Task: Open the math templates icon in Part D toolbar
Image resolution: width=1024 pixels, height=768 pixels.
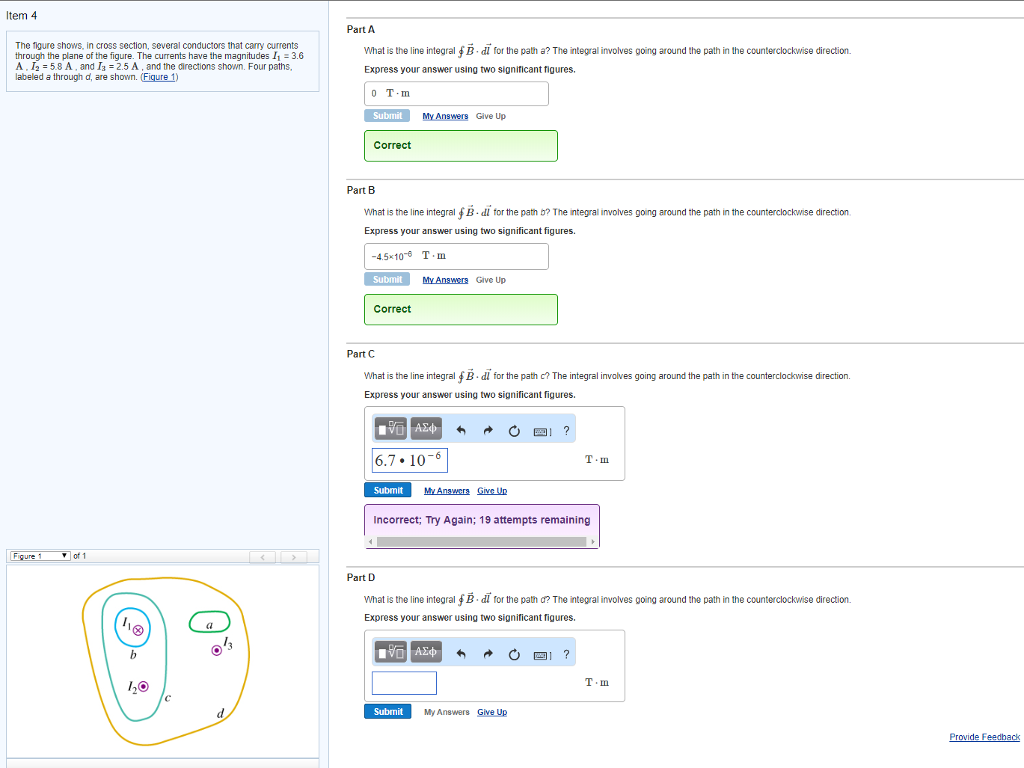Action: pyautogui.click(x=390, y=653)
